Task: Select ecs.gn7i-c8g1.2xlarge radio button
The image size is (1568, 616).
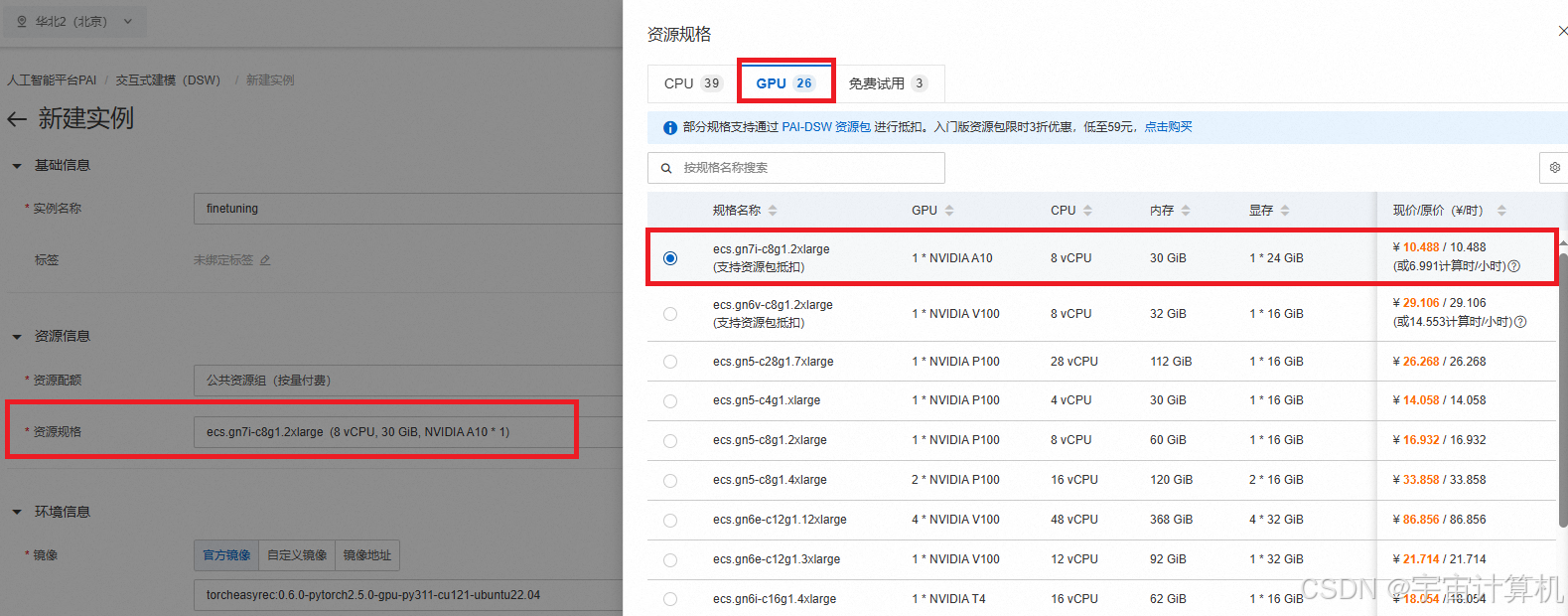Action: (x=670, y=258)
